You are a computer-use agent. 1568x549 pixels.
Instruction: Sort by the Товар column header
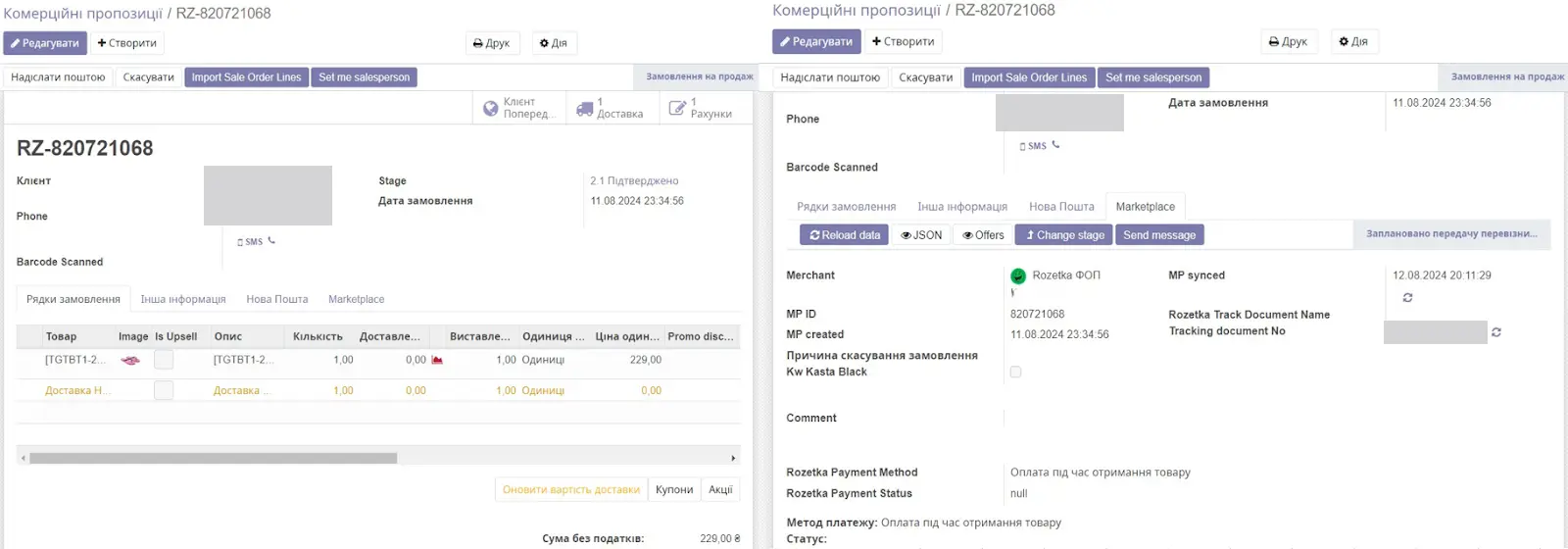(61, 336)
